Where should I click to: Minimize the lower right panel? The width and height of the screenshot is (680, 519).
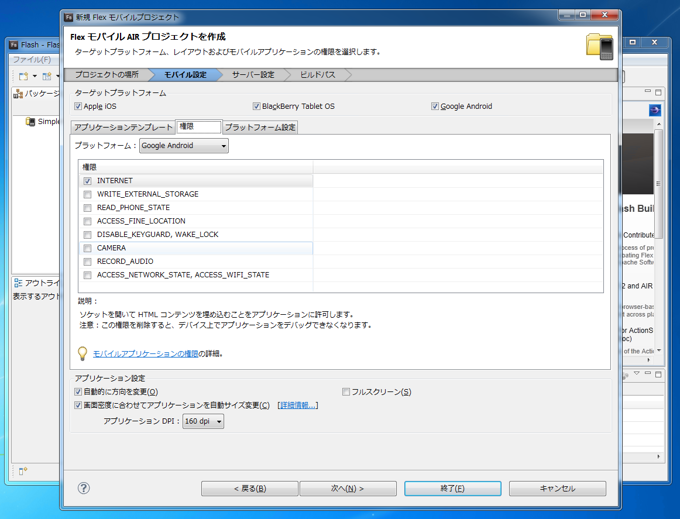pyautogui.click(x=648, y=373)
